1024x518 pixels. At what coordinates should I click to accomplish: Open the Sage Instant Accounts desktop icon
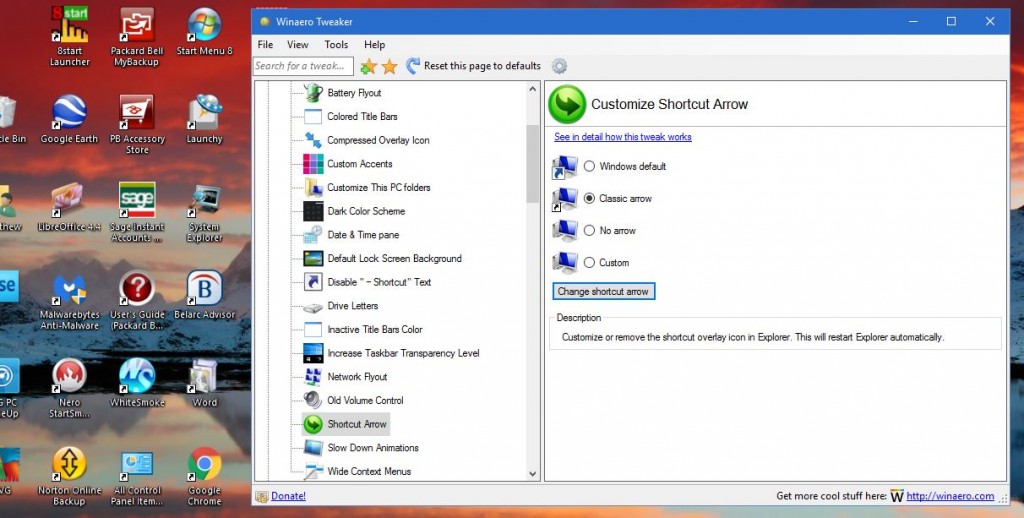click(x=136, y=212)
